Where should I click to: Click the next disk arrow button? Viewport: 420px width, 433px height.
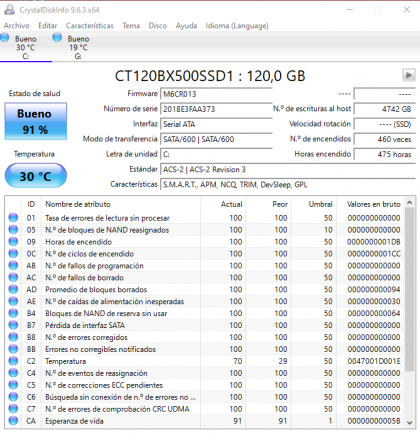(408, 75)
